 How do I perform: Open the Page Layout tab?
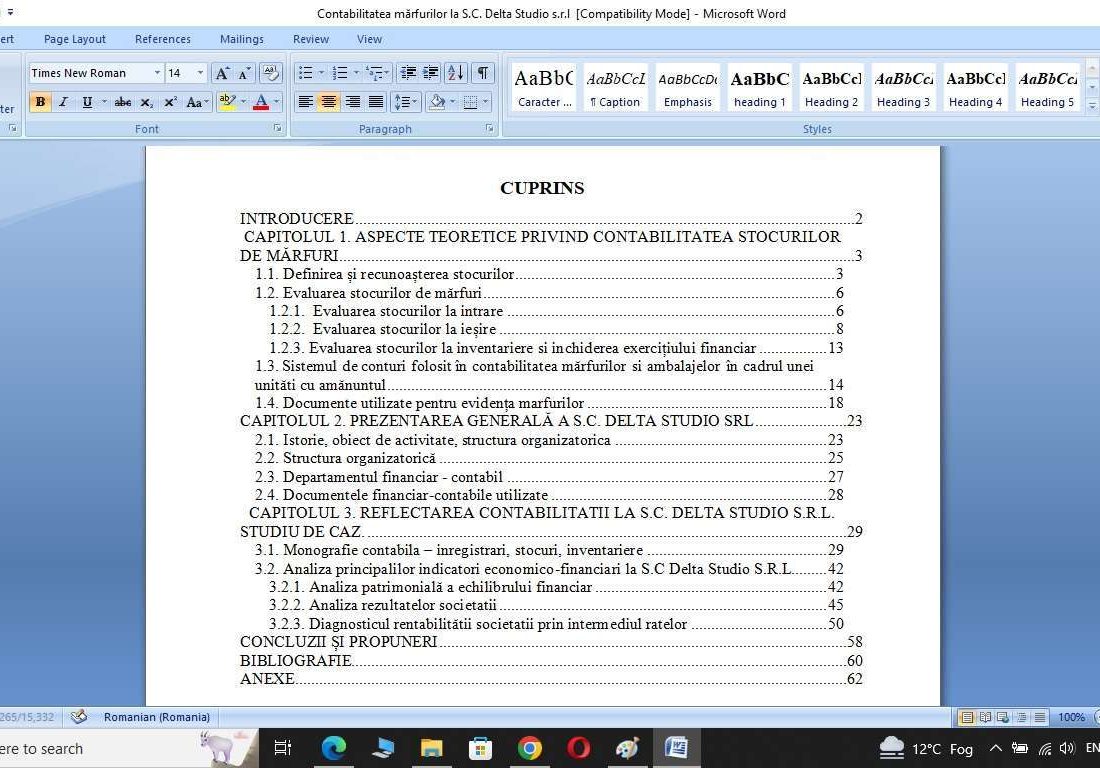click(74, 39)
